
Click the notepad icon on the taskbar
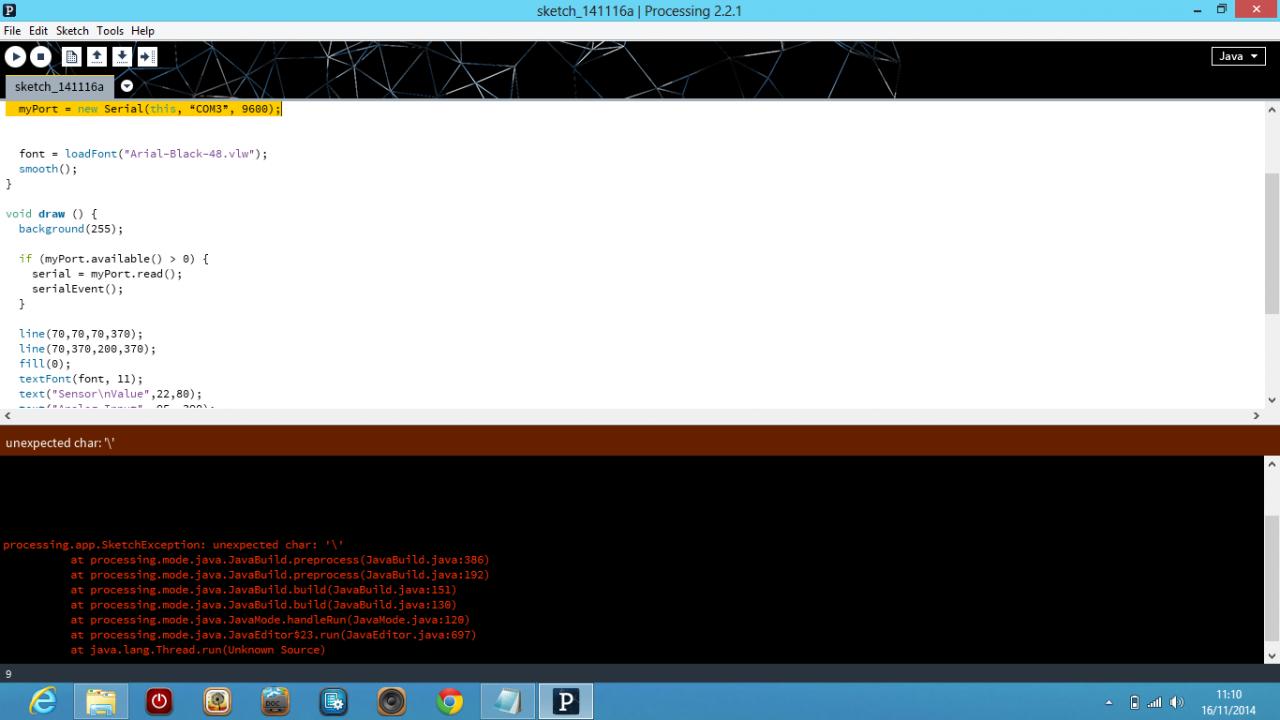coord(507,702)
